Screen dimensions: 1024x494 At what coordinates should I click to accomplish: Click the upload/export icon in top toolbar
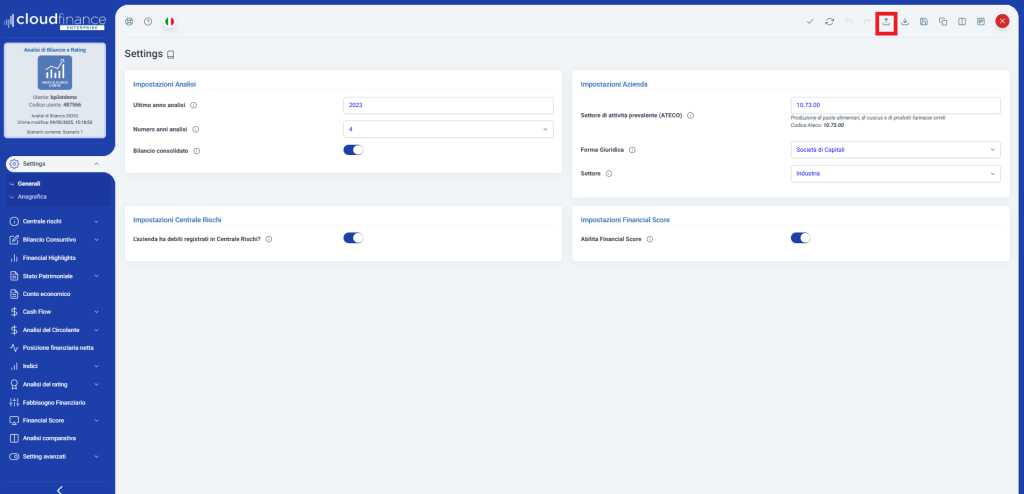click(x=886, y=22)
